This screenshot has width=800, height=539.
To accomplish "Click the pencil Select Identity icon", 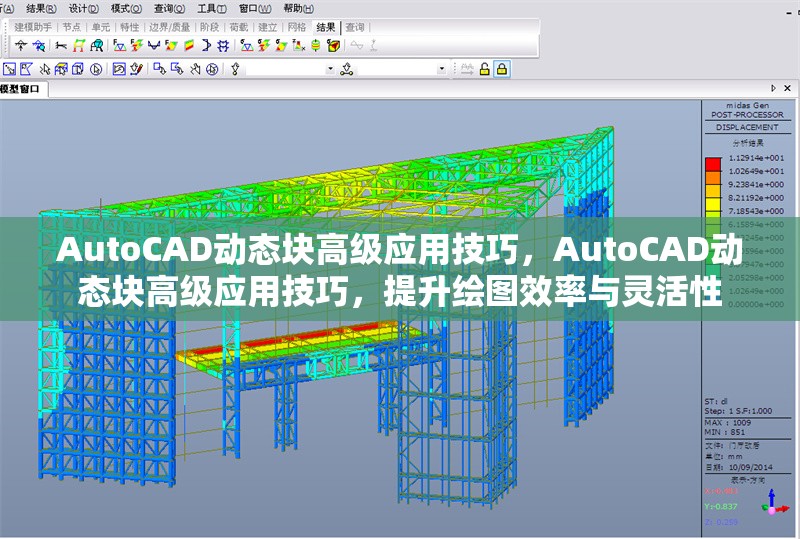I will (x=136, y=69).
